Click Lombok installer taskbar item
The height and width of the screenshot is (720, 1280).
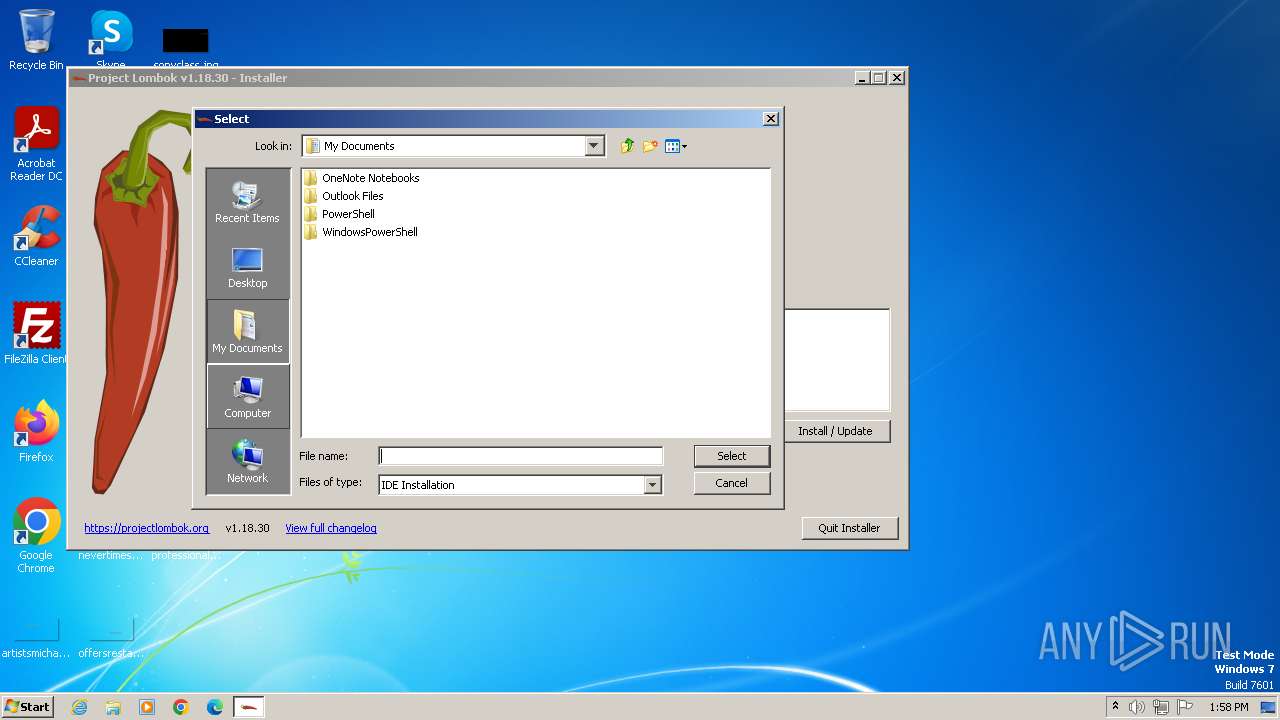249,707
